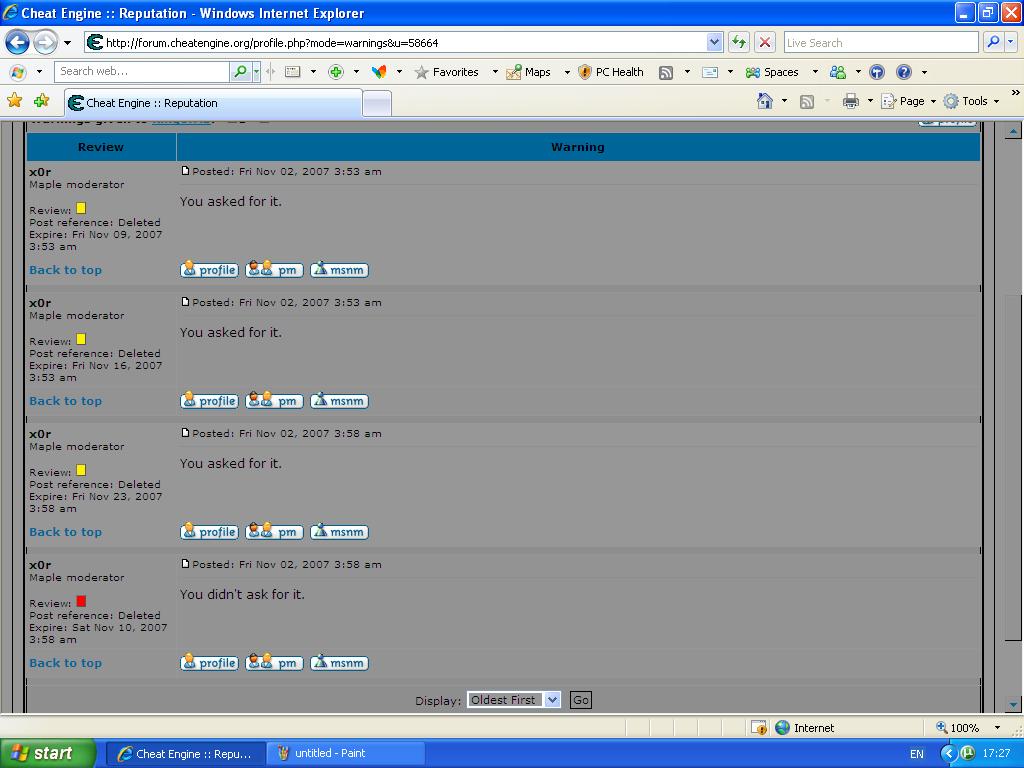
Task: Click Spaces in the Windows Live toolbar
Action: tap(772, 72)
